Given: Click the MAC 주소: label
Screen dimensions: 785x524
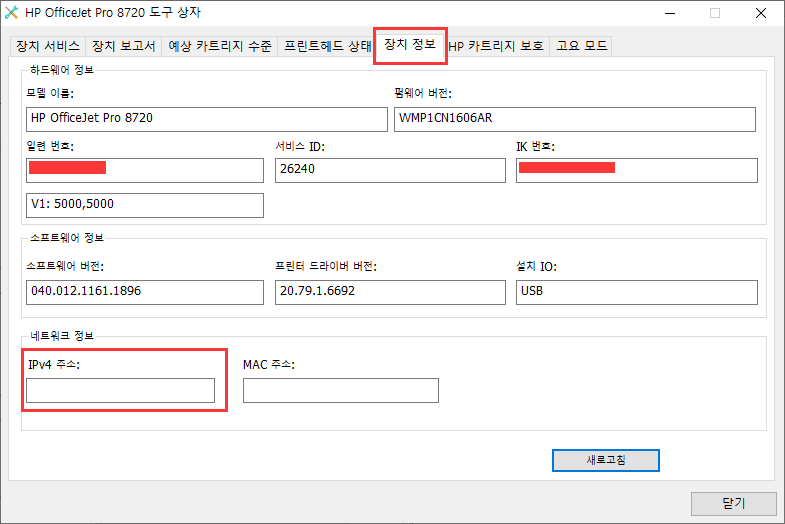Looking at the screenshot, I should click(x=269, y=365).
